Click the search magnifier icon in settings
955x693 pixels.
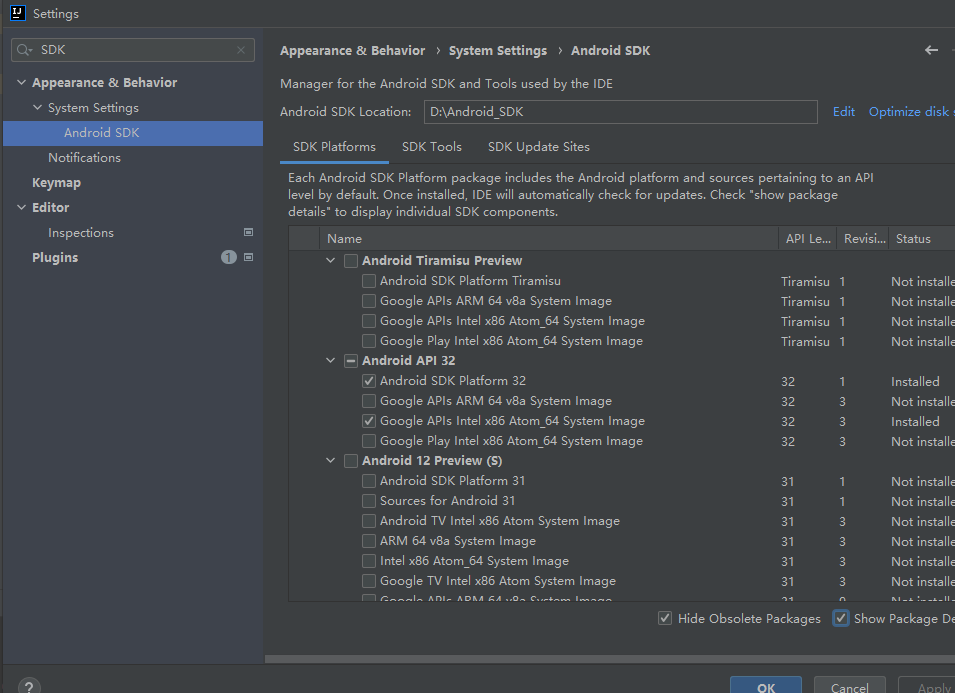click(x=24, y=50)
